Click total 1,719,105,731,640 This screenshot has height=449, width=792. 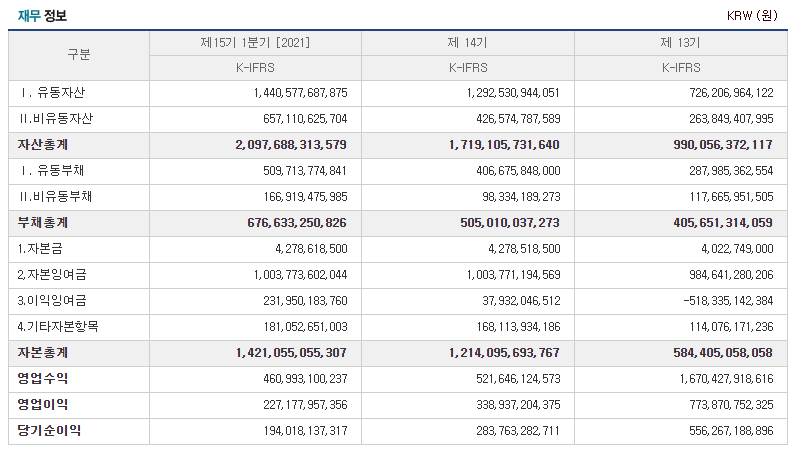tap(504, 145)
